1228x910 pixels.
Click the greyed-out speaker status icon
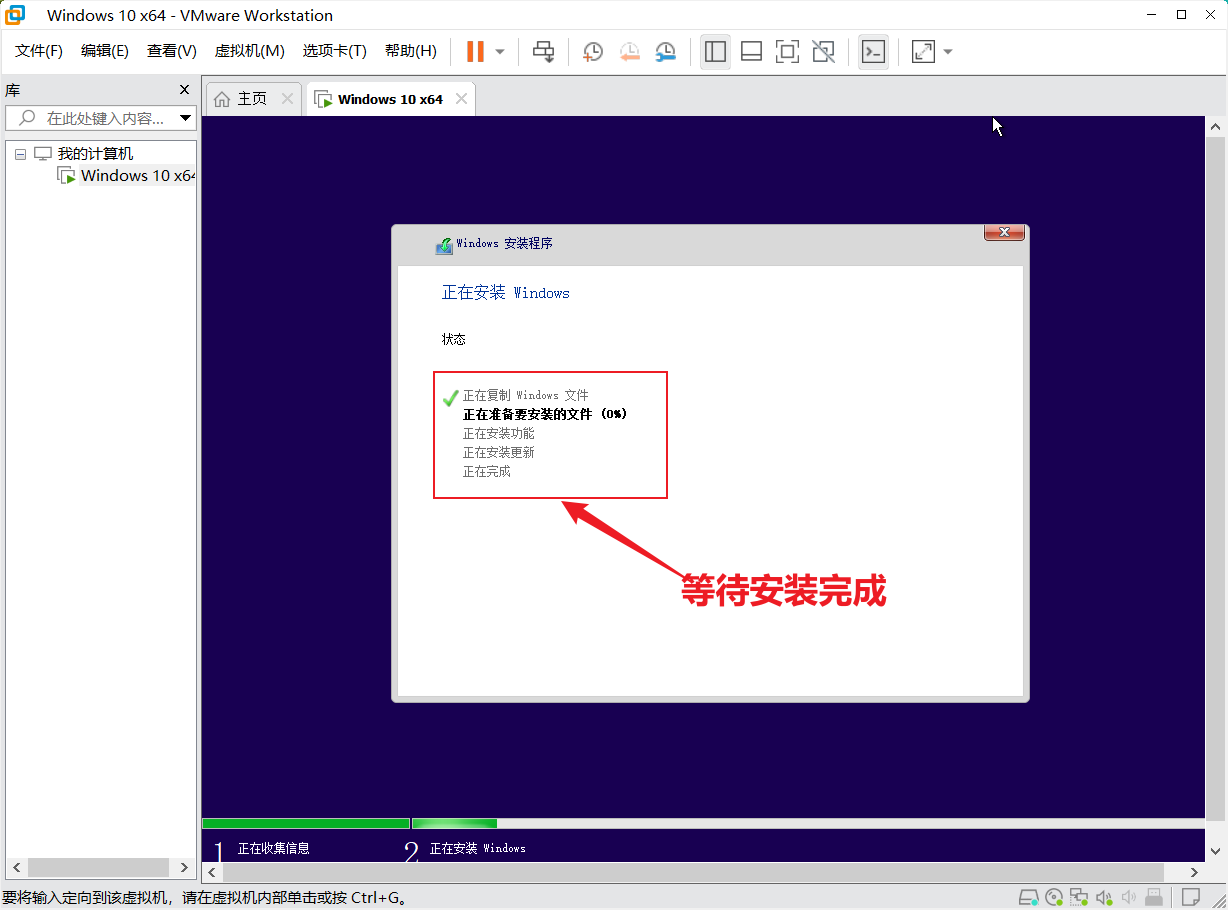pos(1129,897)
